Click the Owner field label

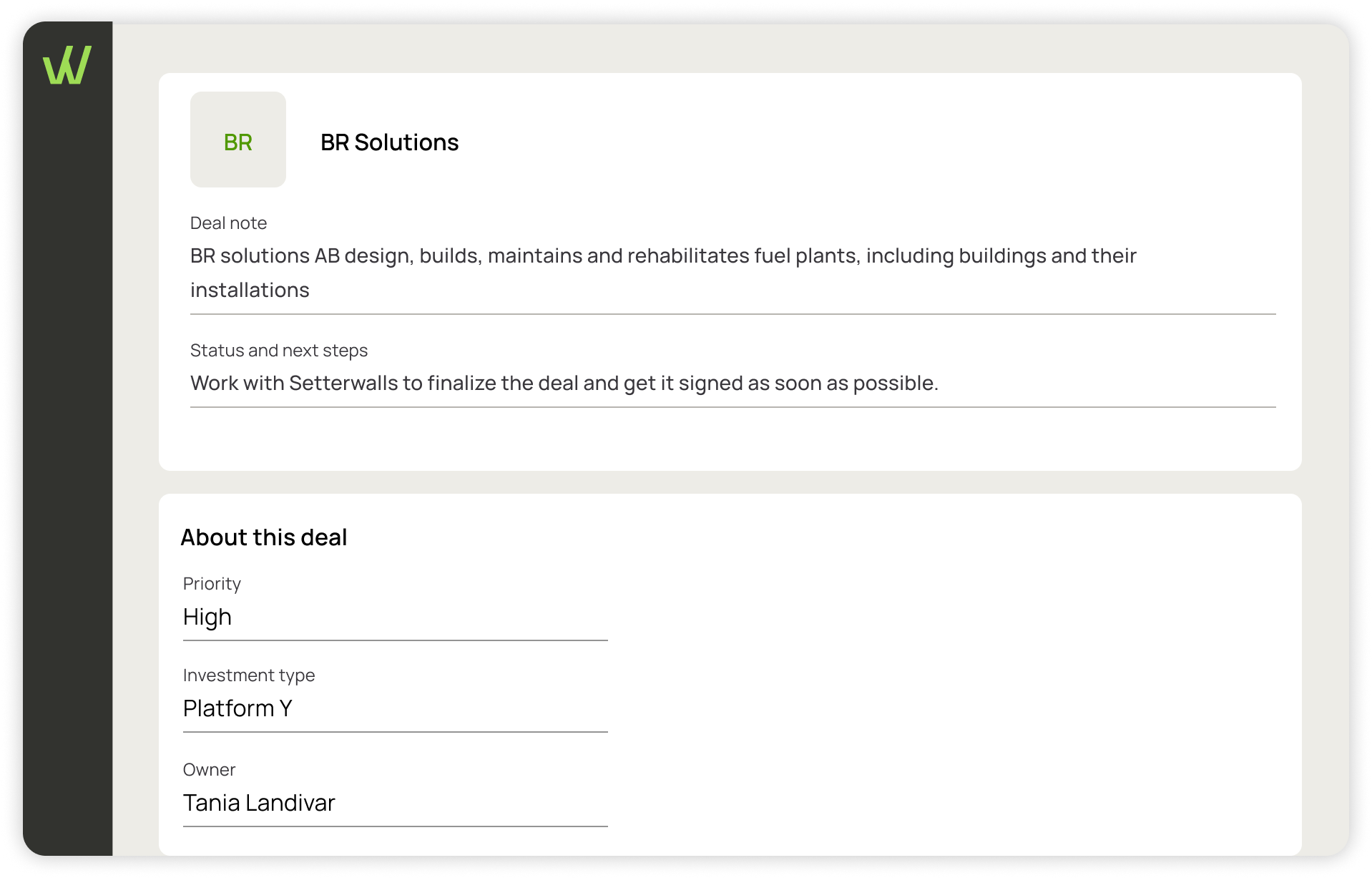pyautogui.click(x=209, y=770)
